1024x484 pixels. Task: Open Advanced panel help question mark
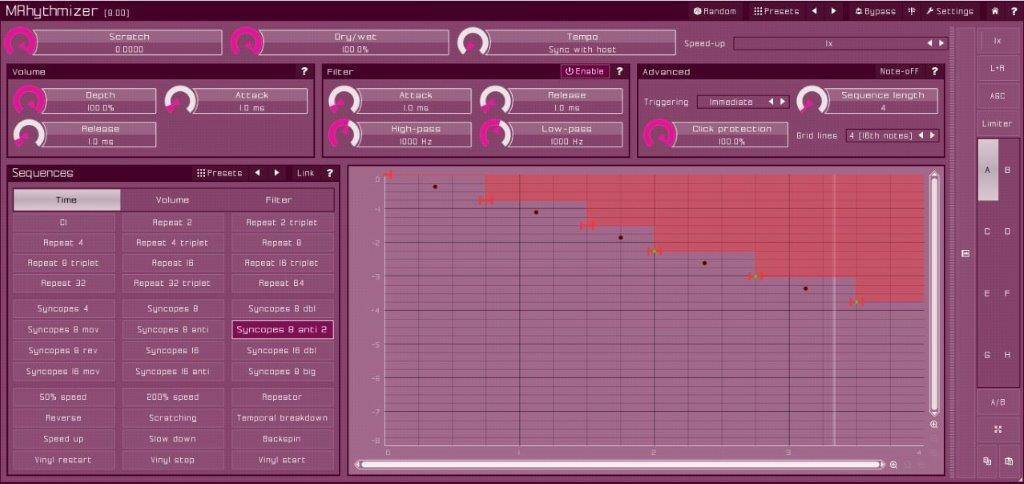(935, 71)
